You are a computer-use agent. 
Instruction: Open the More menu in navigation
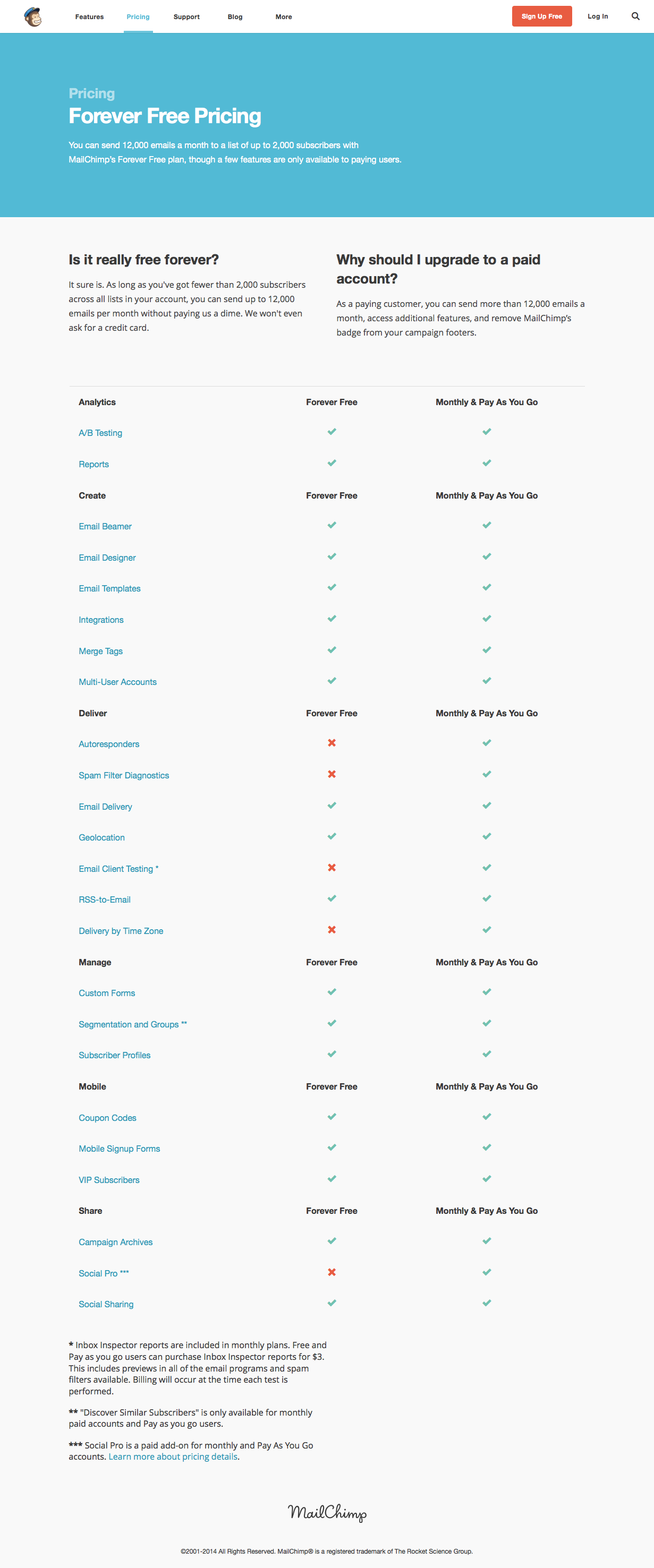(283, 17)
